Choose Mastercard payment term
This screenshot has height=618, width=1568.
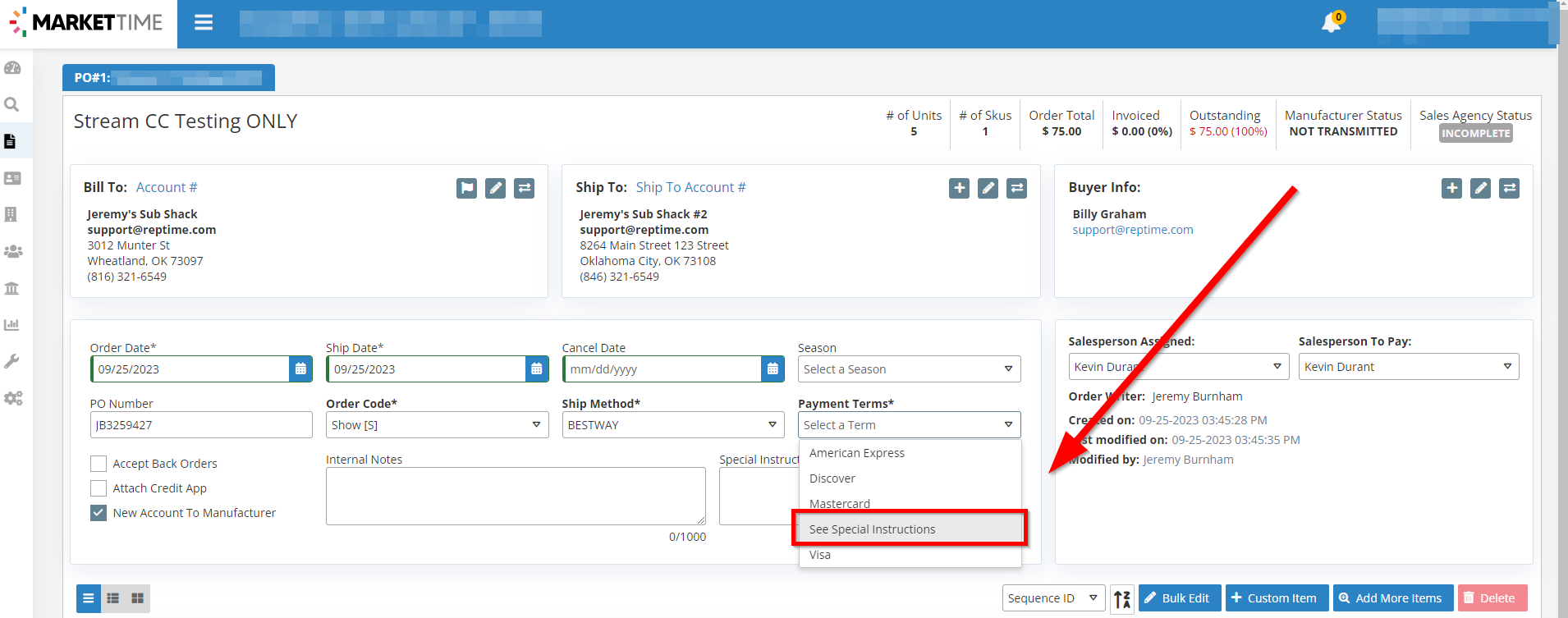(x=910, y=504)
